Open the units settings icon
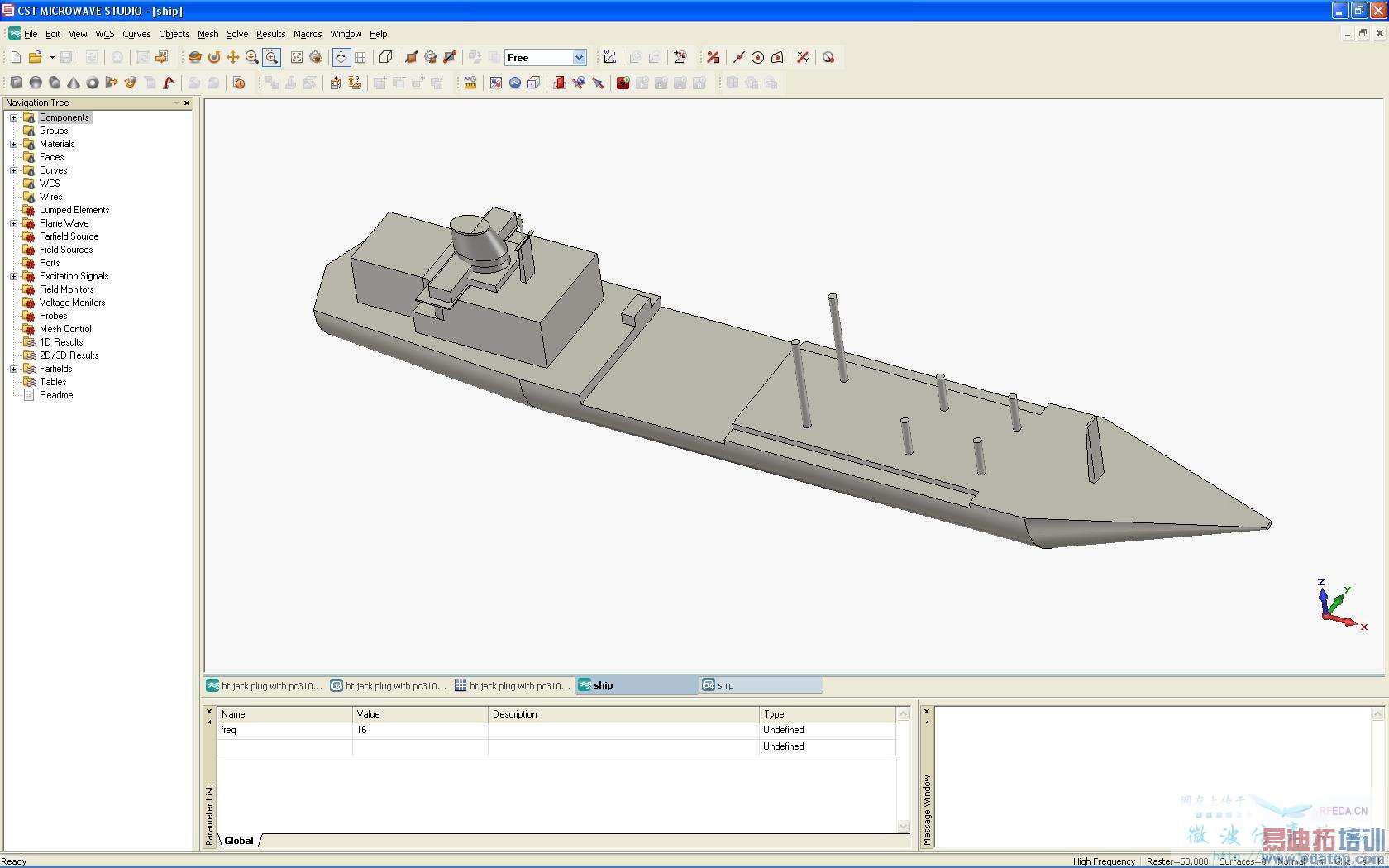Screen dimensions: 1389x868 click(x=470, y=83)
